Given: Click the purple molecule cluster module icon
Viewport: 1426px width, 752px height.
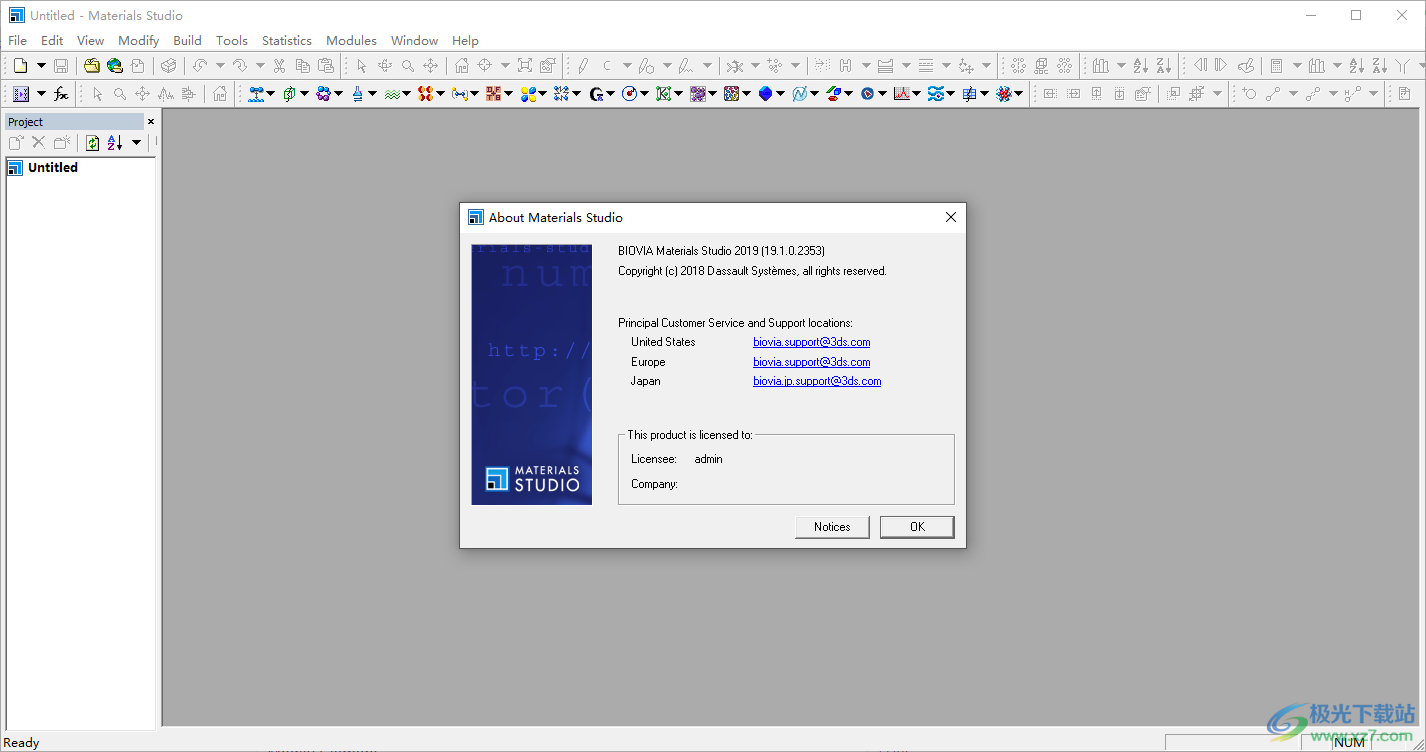Looking at the screenshot, I should 323,94.
